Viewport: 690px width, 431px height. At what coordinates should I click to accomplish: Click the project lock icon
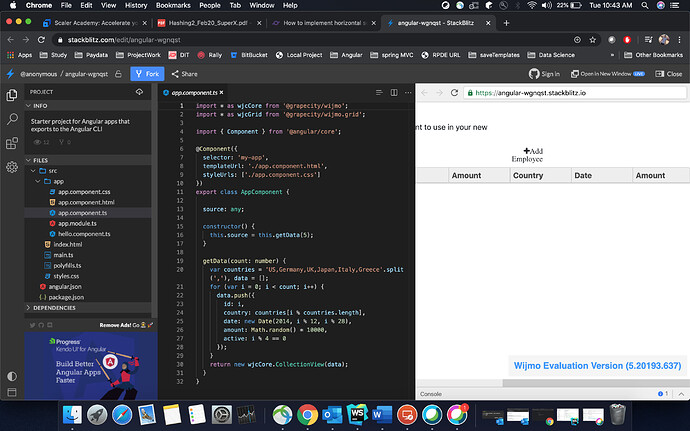coord(118,74)
